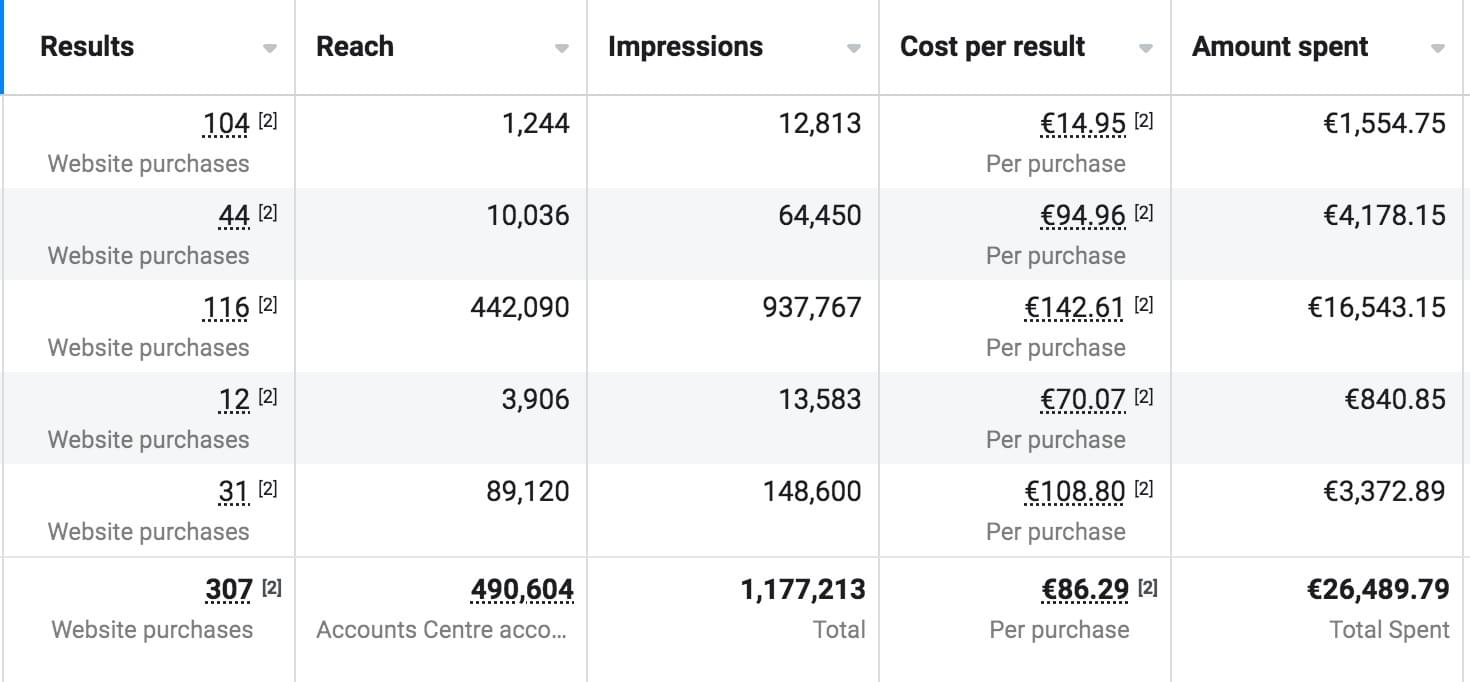This screenshot has height=682, width=1470.
Task: Click the €14.95 cost per purchase
Action: click(x=1083, y=124)
